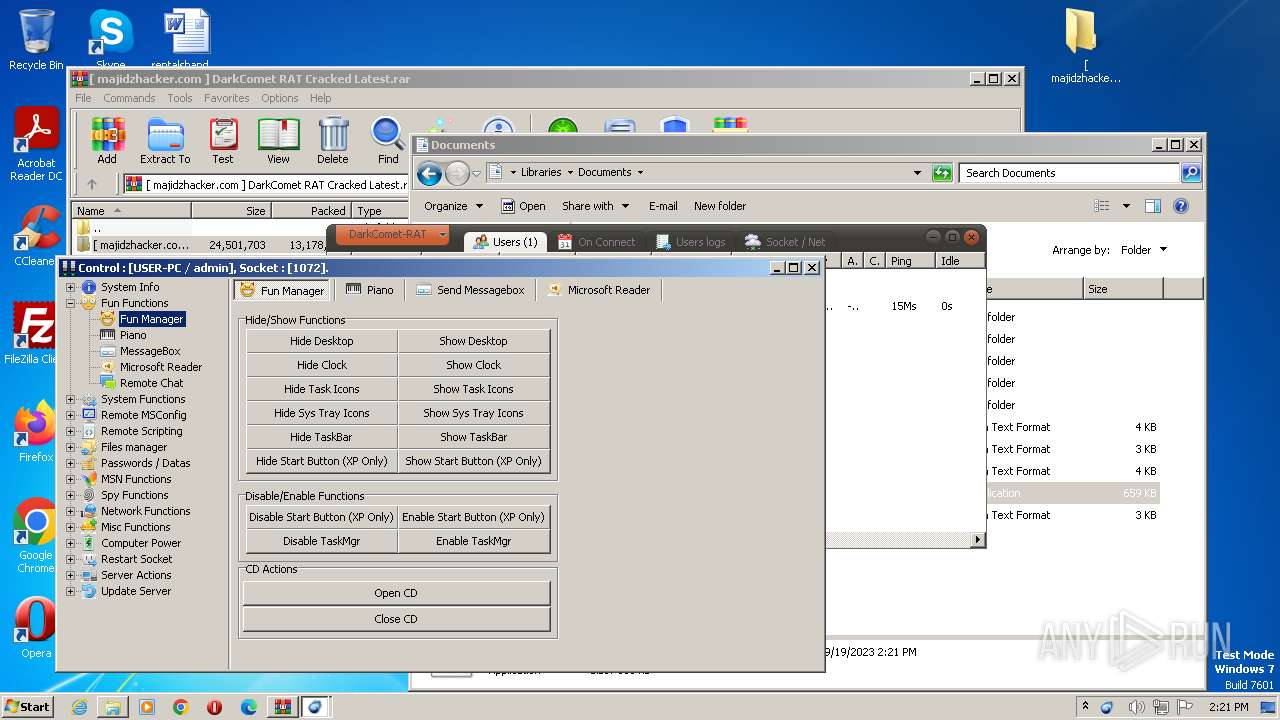
Task: Click Start button on taskbar
Action: (28, 707)
